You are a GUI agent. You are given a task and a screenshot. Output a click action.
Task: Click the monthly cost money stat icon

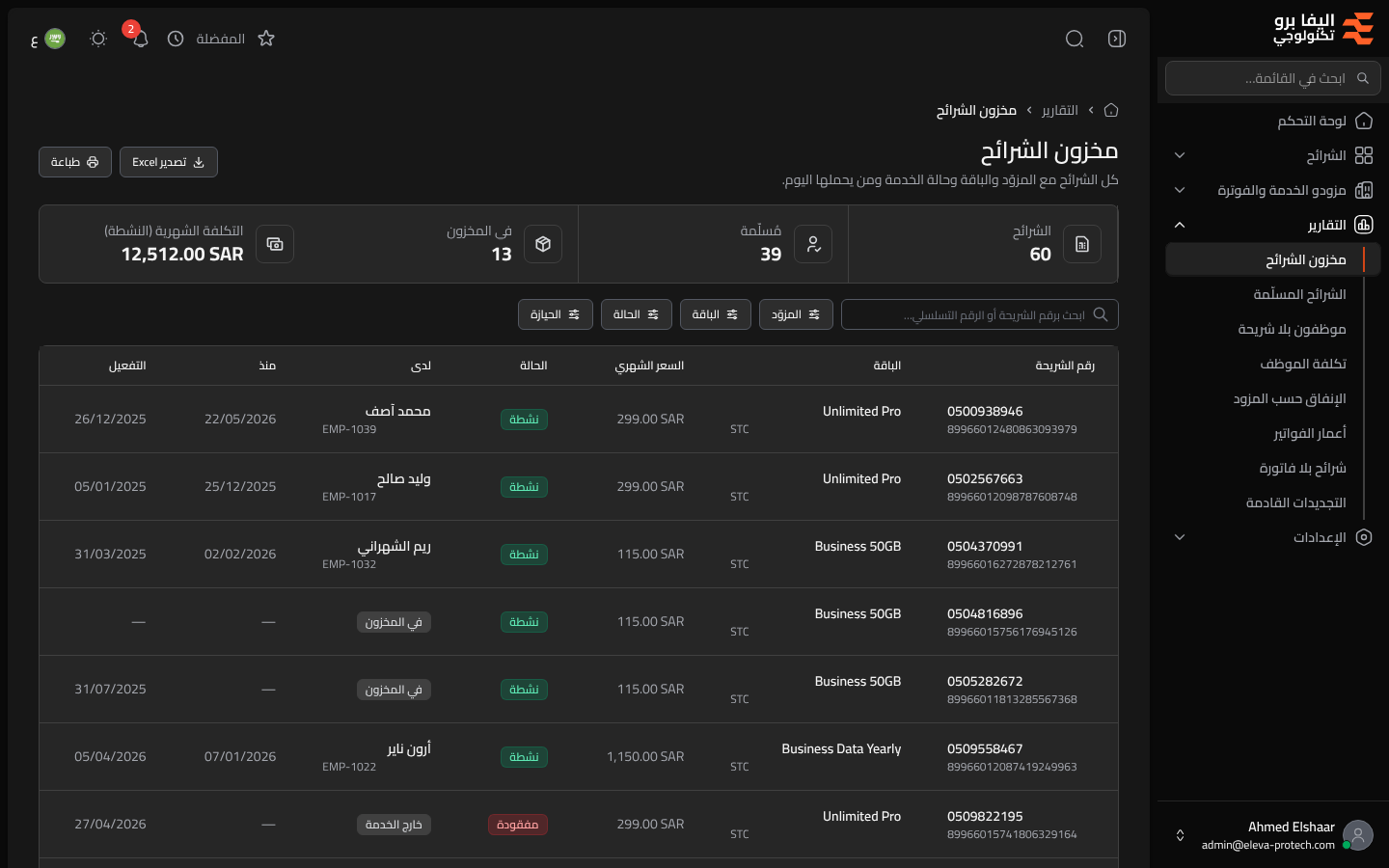(275, 244)
